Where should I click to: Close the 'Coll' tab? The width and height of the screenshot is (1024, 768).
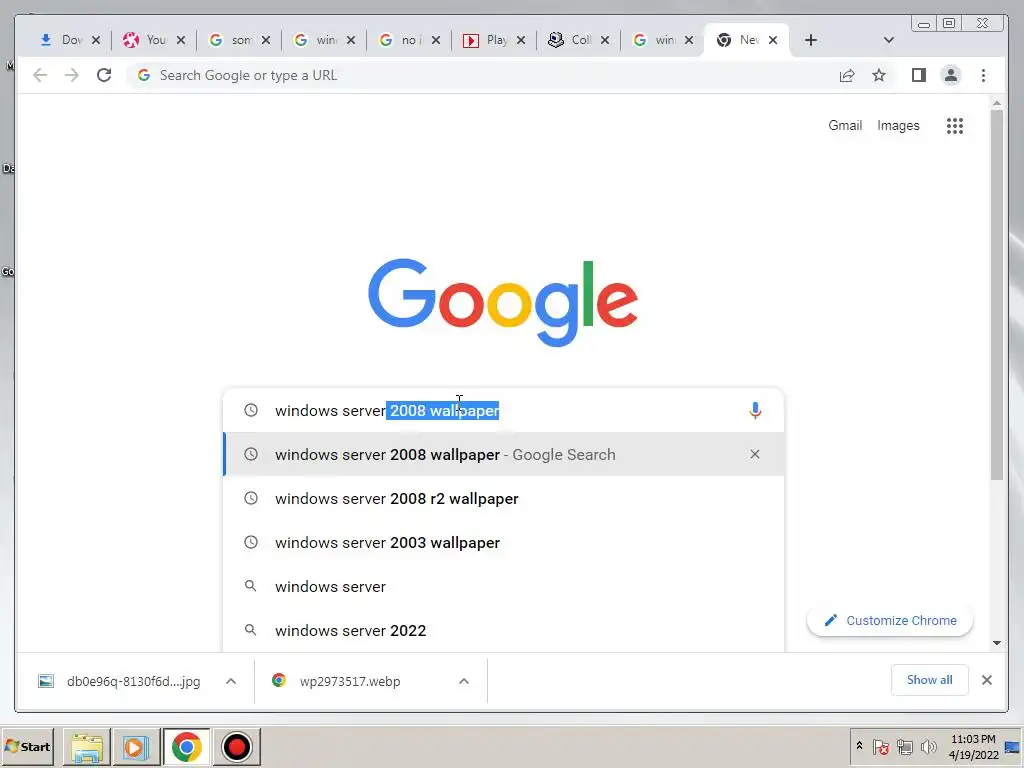(x=605, y=40)
